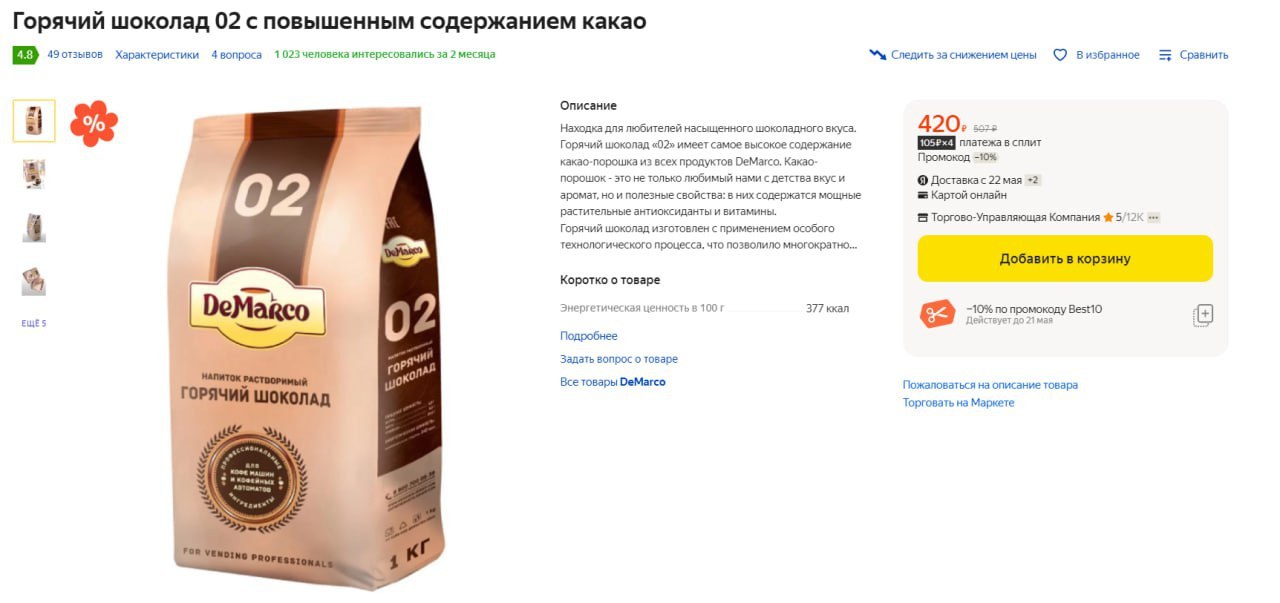Screen dimensions: 1280x603
Task: Open the 49 отзывов reviews tab
Action: [75, 55]
